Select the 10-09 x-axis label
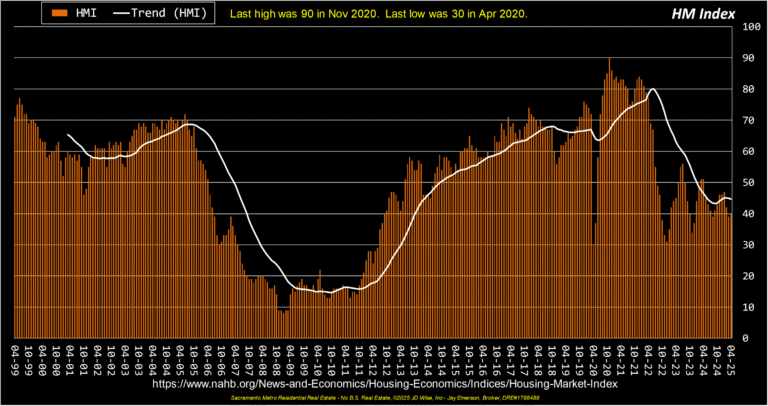 305,359
